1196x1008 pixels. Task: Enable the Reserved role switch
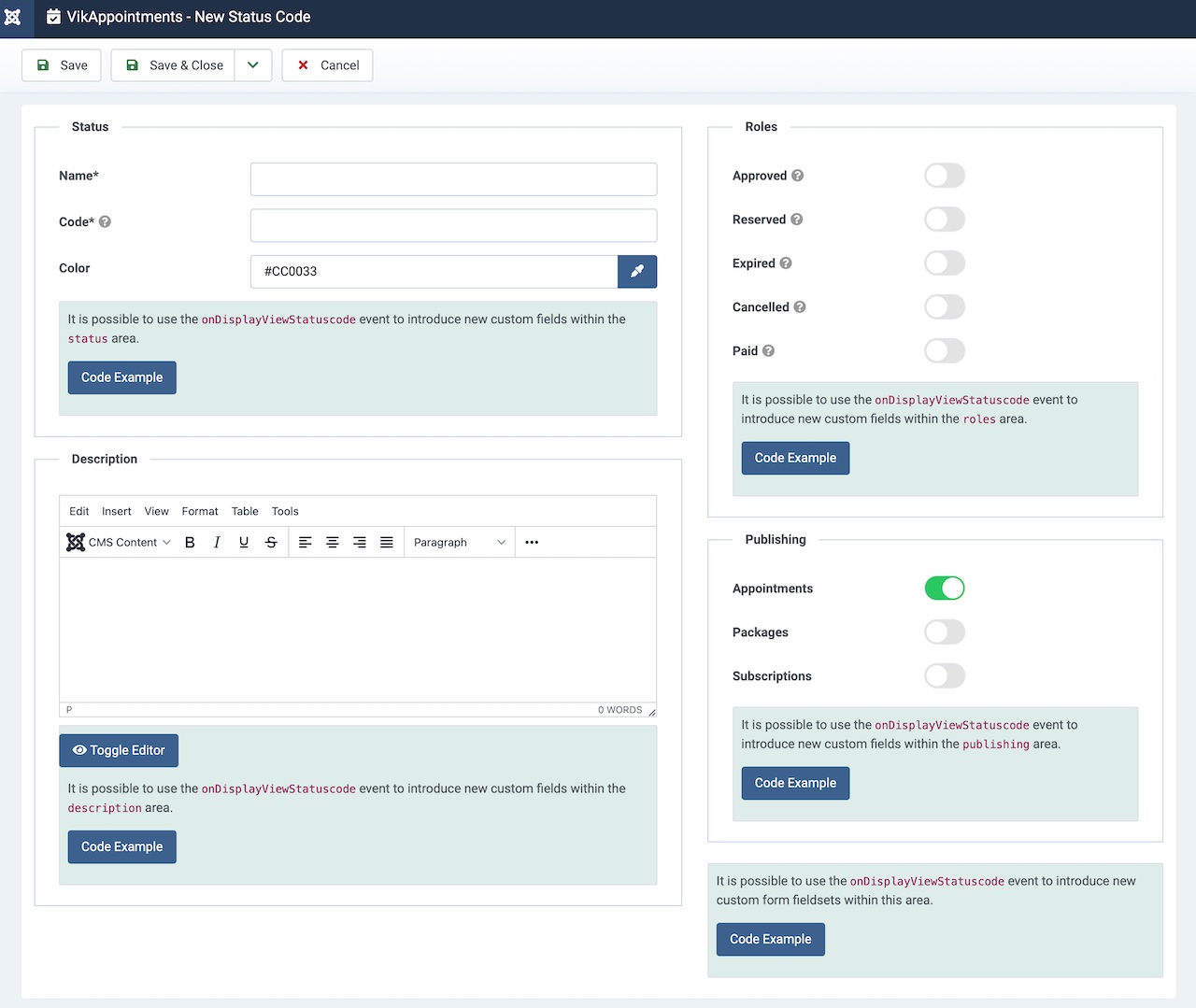tap(945, 220)
